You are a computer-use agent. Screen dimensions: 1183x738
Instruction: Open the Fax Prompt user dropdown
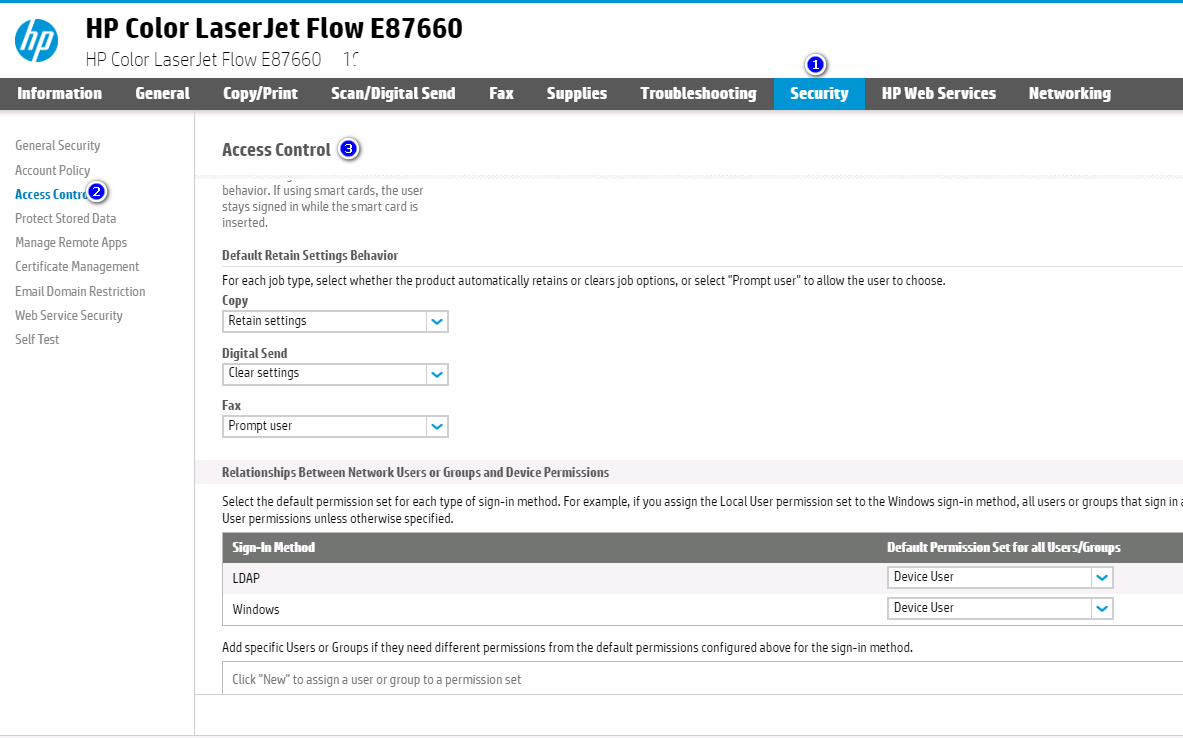tap(335, 426)
